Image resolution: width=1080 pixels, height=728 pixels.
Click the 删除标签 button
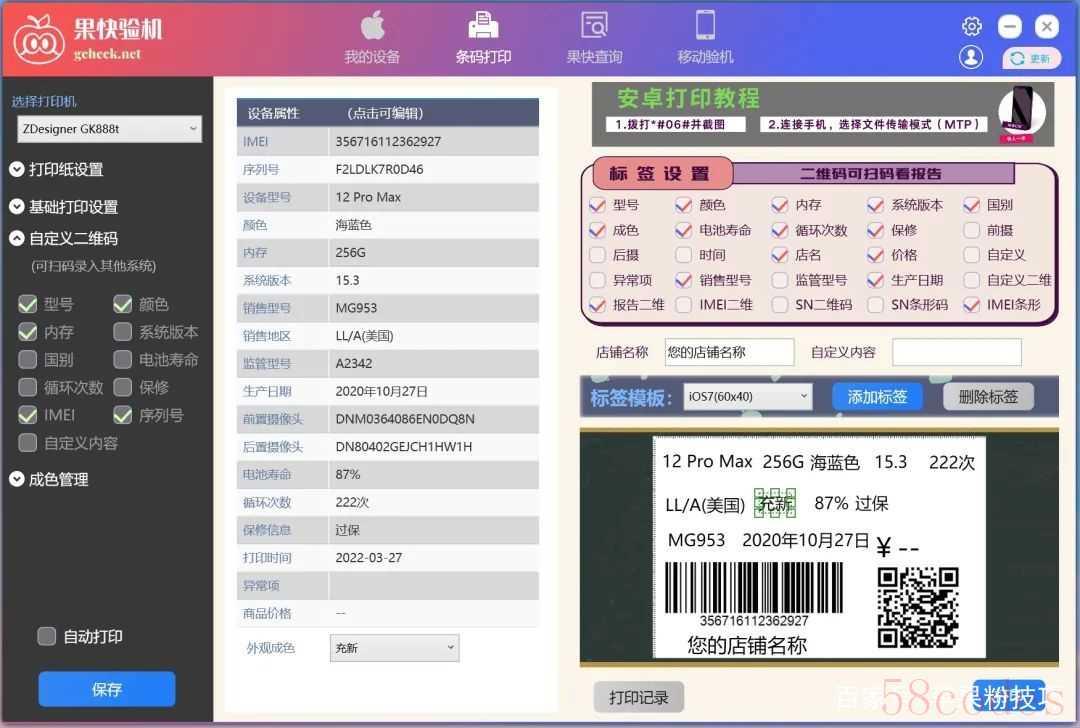tap(988, 397)
